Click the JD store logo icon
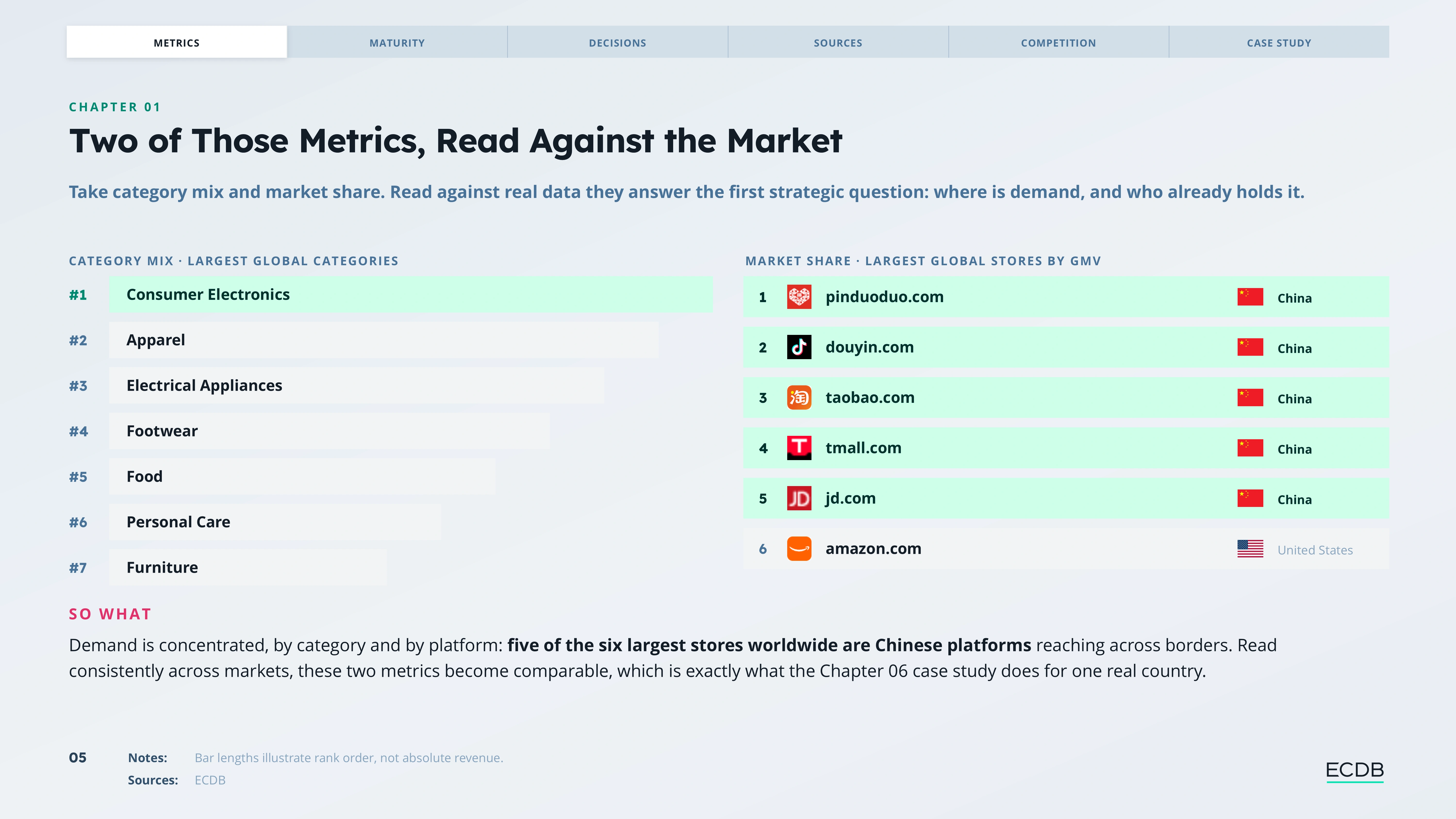The width and height of the screenshot is (1456, 819). point(799,498)
